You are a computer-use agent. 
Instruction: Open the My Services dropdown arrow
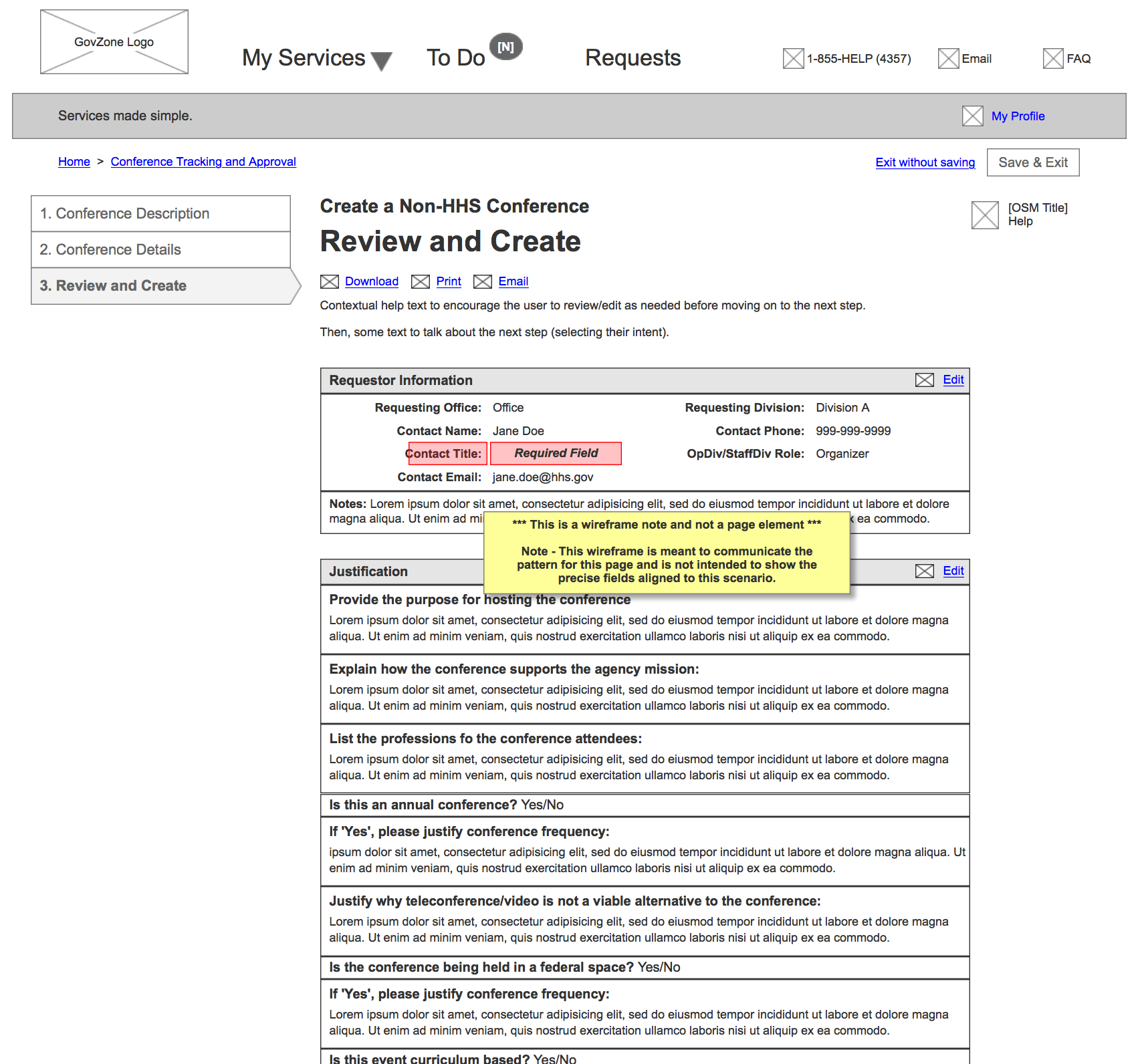[x=381, y=61]
